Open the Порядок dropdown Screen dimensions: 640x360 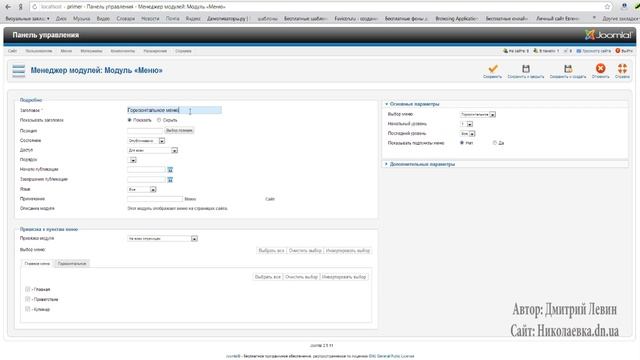point(132,160)
